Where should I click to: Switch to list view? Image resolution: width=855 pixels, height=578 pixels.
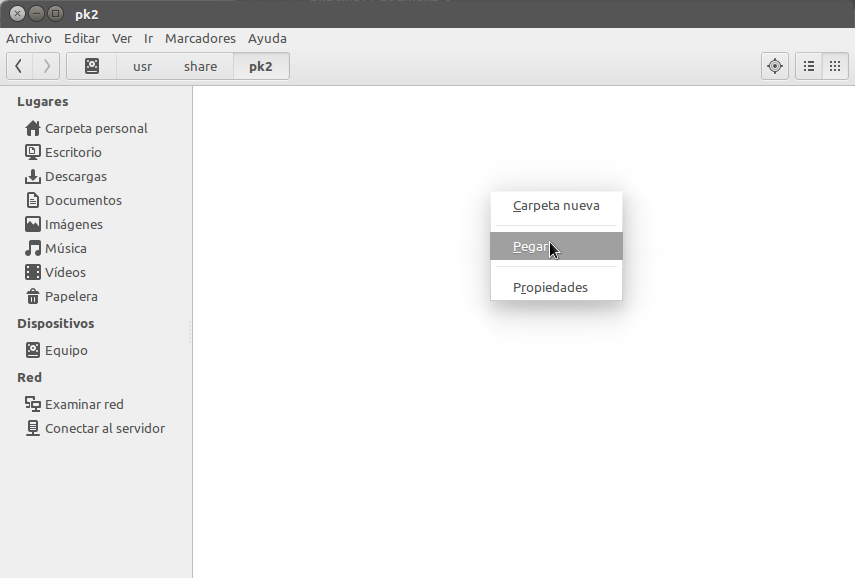pos(808,65)
